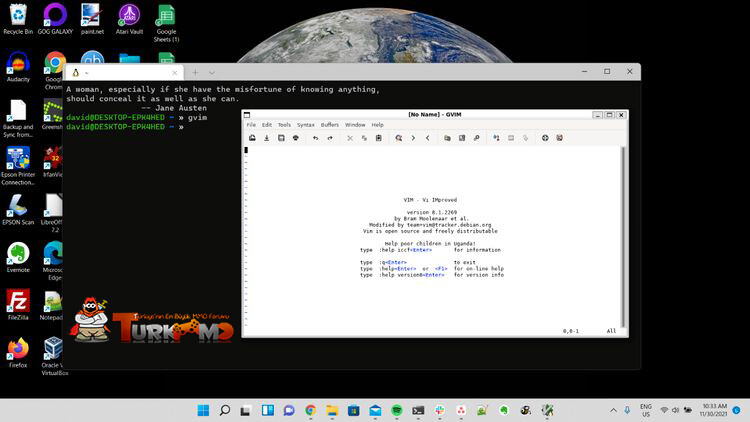Click the Paste clipboard icon in GVIM toolbar
Screen dimensions: 750x422
coord(378,138)
